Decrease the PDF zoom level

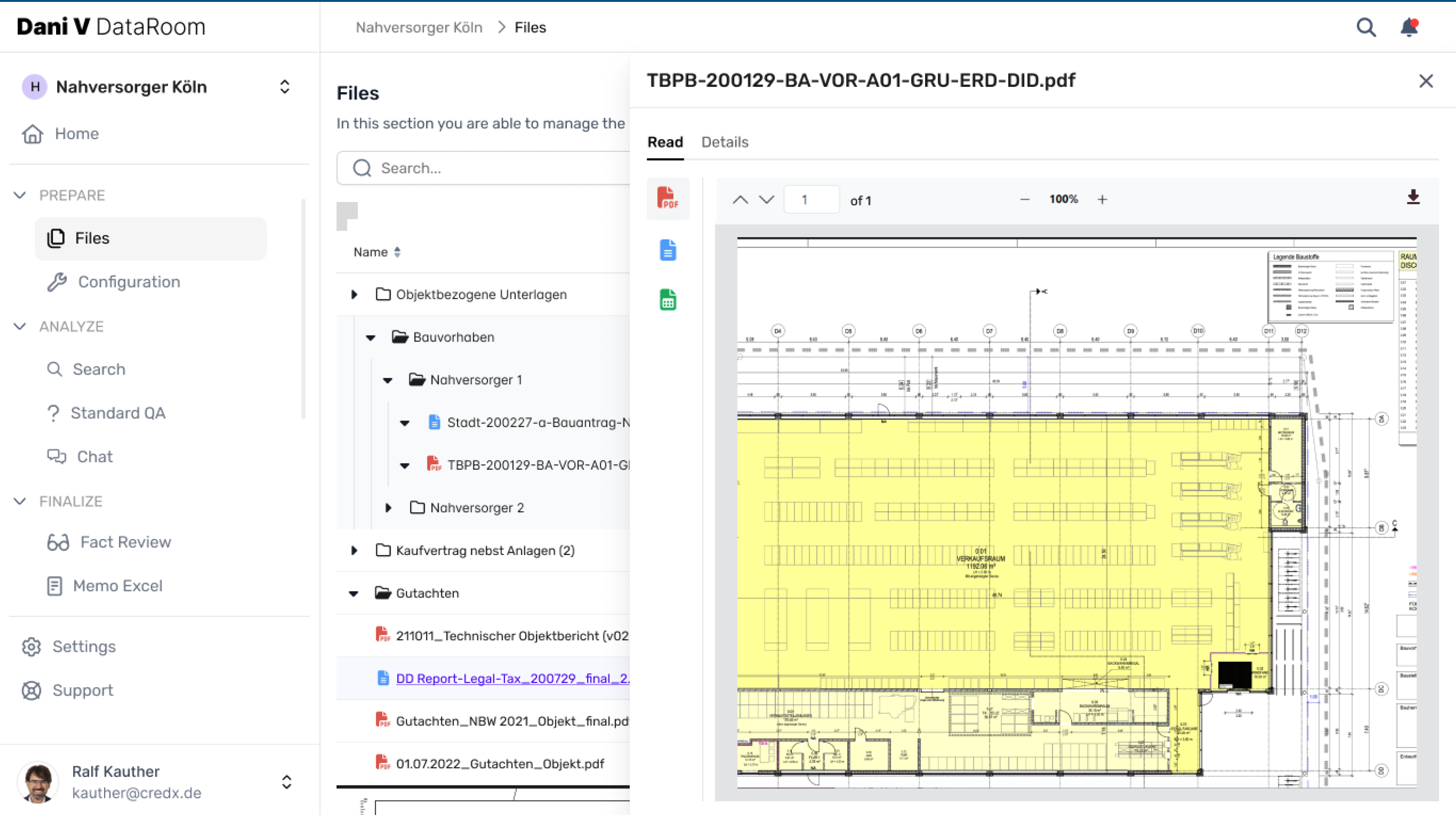[1024, 199]
